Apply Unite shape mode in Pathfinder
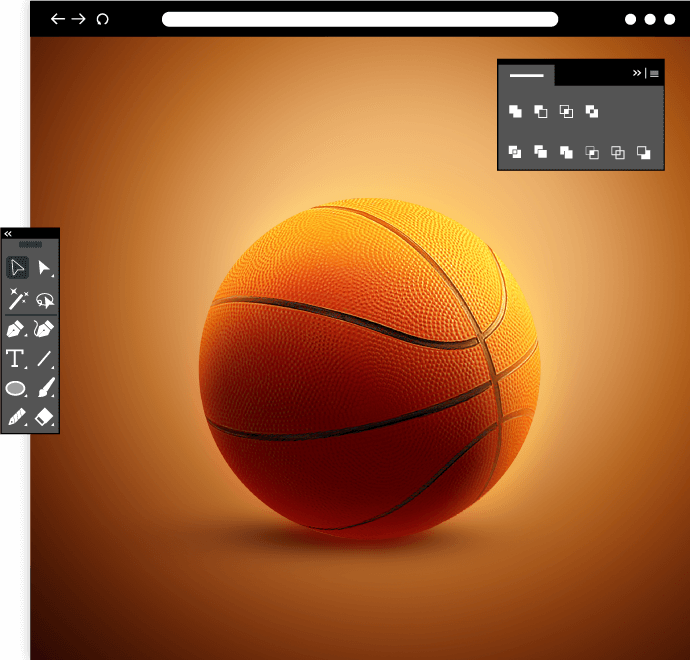Screen dimensions: 690x660 (x=515, y=111)
